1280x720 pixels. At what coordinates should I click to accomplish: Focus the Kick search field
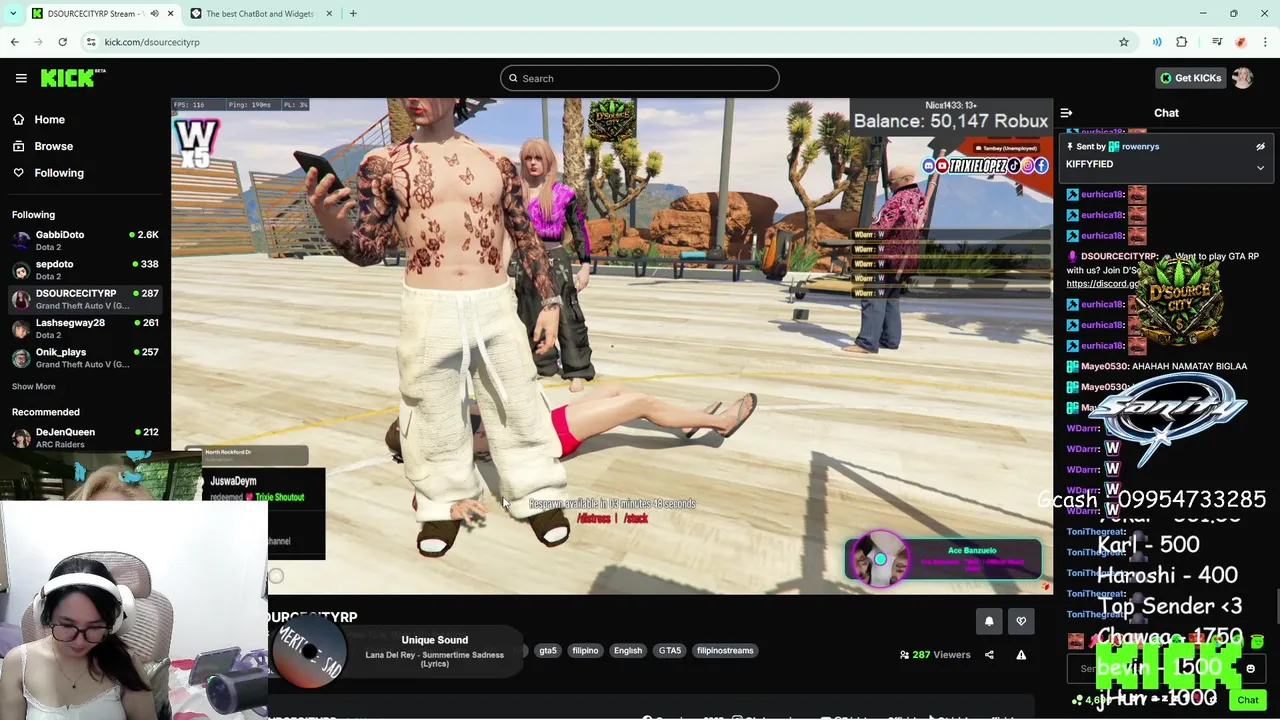[x=640, y=78]
